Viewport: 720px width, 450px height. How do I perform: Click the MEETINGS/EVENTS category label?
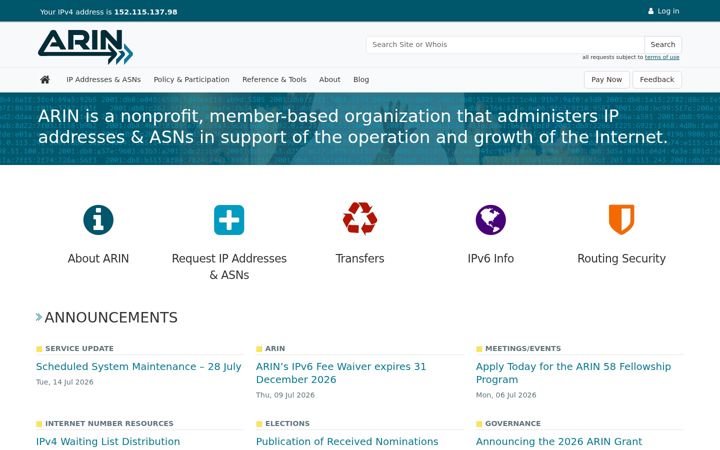tap(523, 349)
